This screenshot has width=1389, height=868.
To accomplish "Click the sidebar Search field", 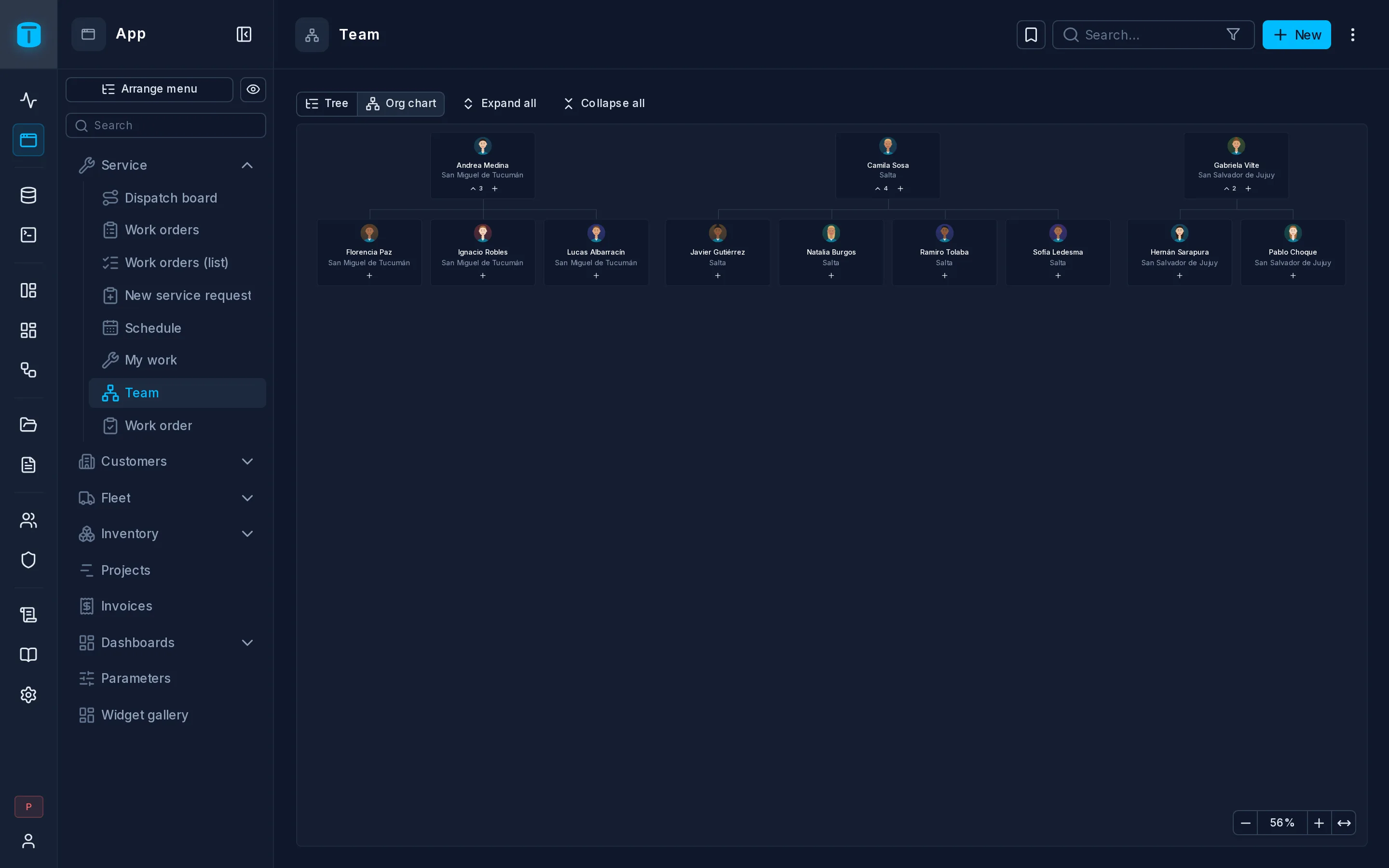I will (166, 125).
